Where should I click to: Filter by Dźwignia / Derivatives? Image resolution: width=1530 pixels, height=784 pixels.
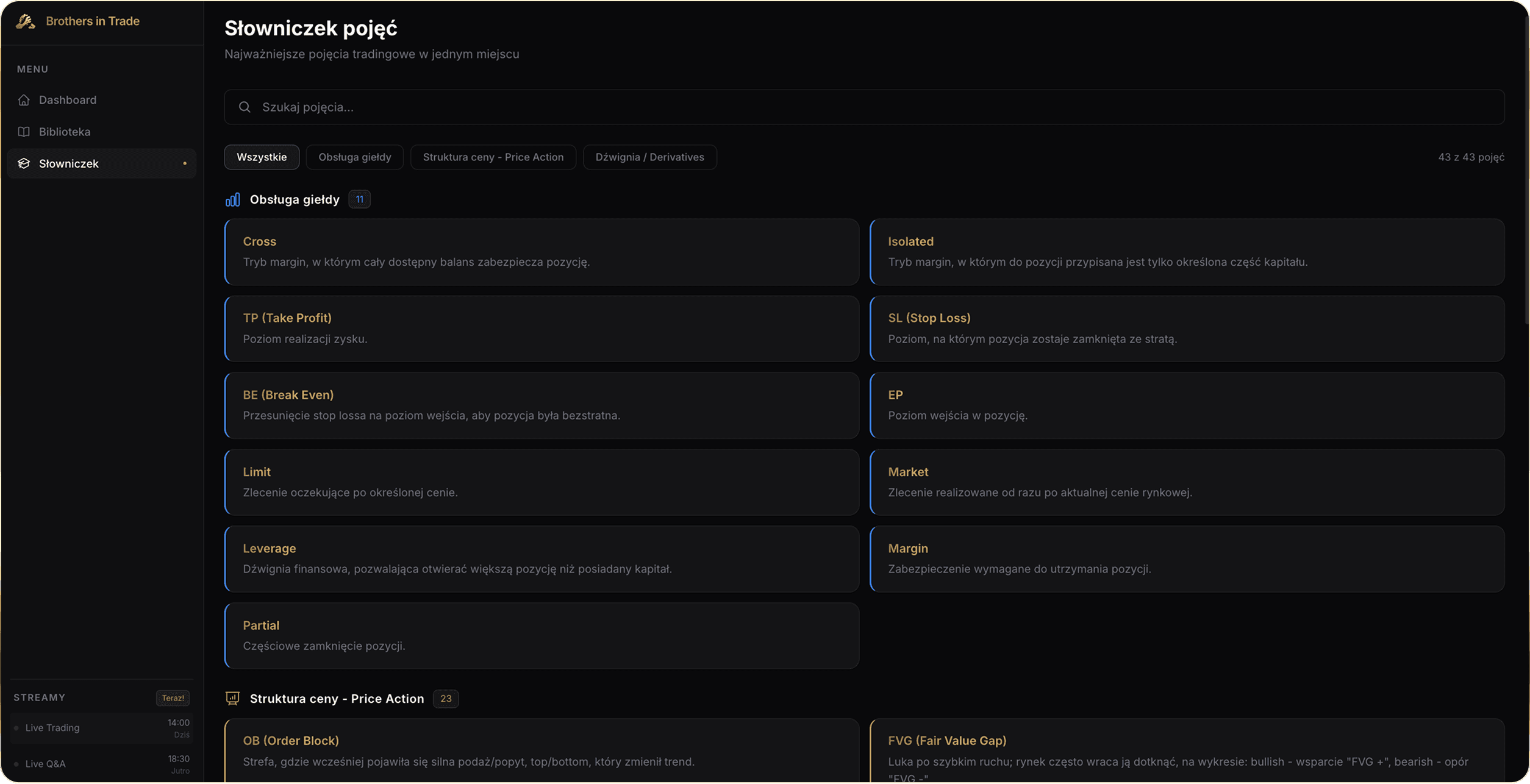649,157
